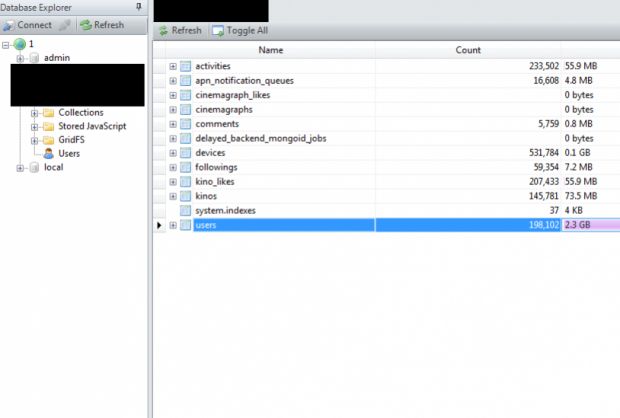
Task: Expand the kino_likes collection row
Action: [x=173, y=182]
